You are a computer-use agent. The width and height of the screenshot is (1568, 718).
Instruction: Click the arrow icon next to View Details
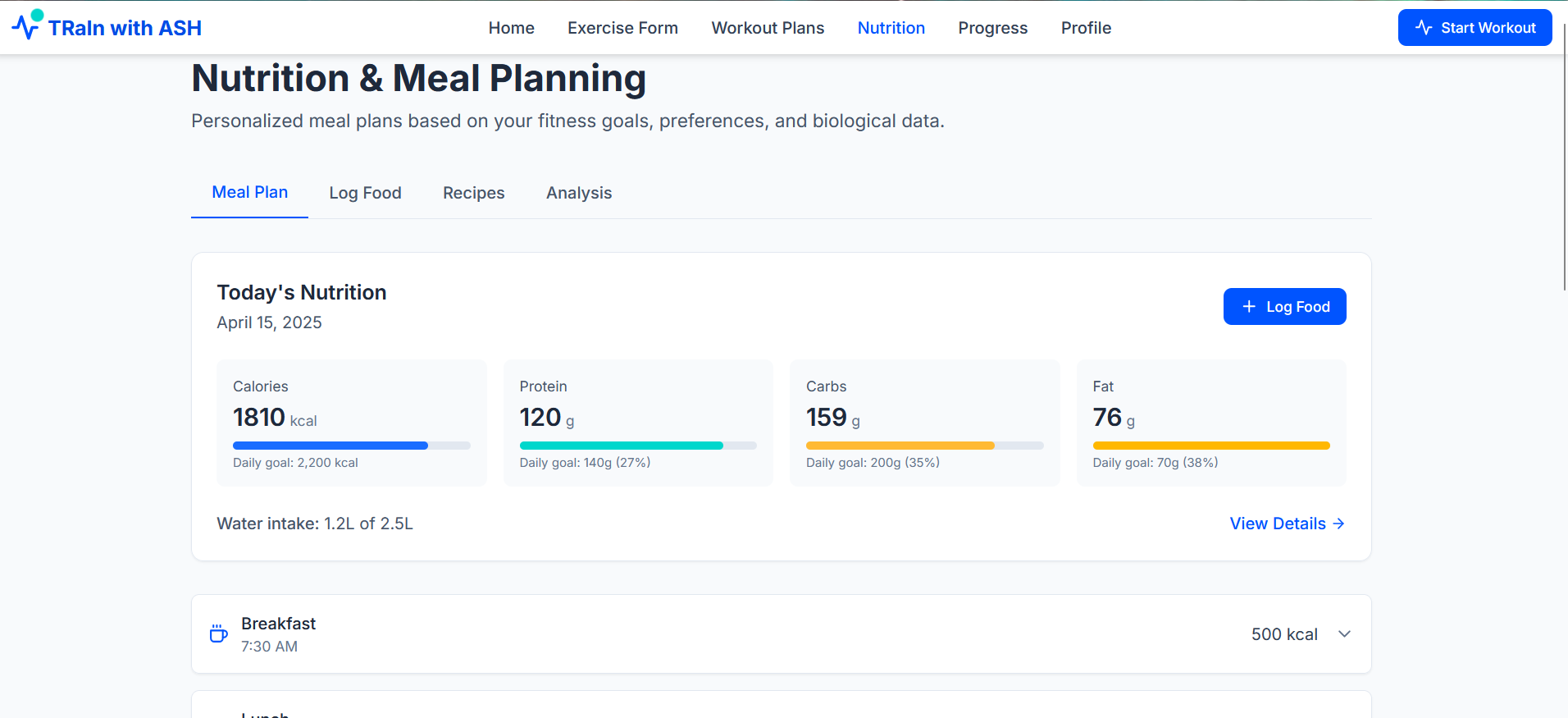click(1338, 524)
